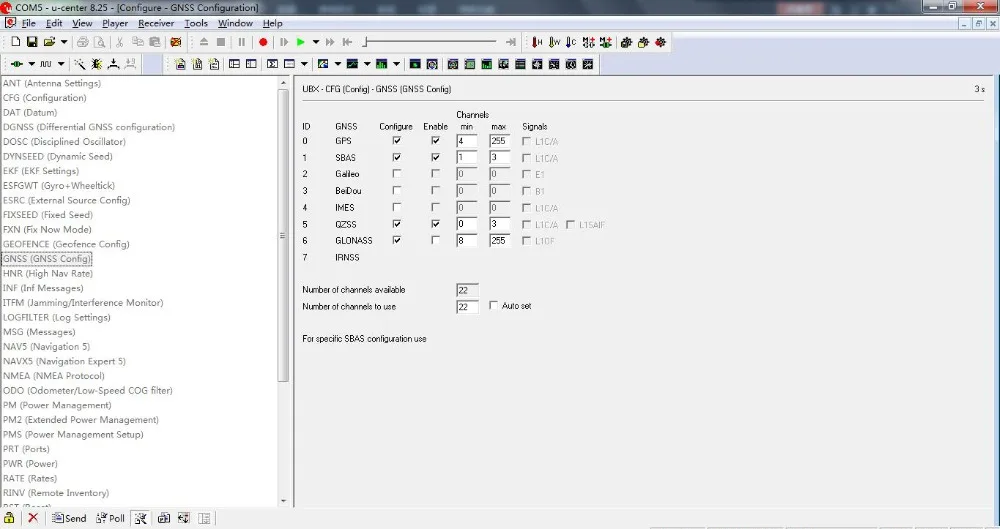The image size is (1000, 529).
Task: Uncheck Enable checkbox for QZSS
Action: [435, 224]
